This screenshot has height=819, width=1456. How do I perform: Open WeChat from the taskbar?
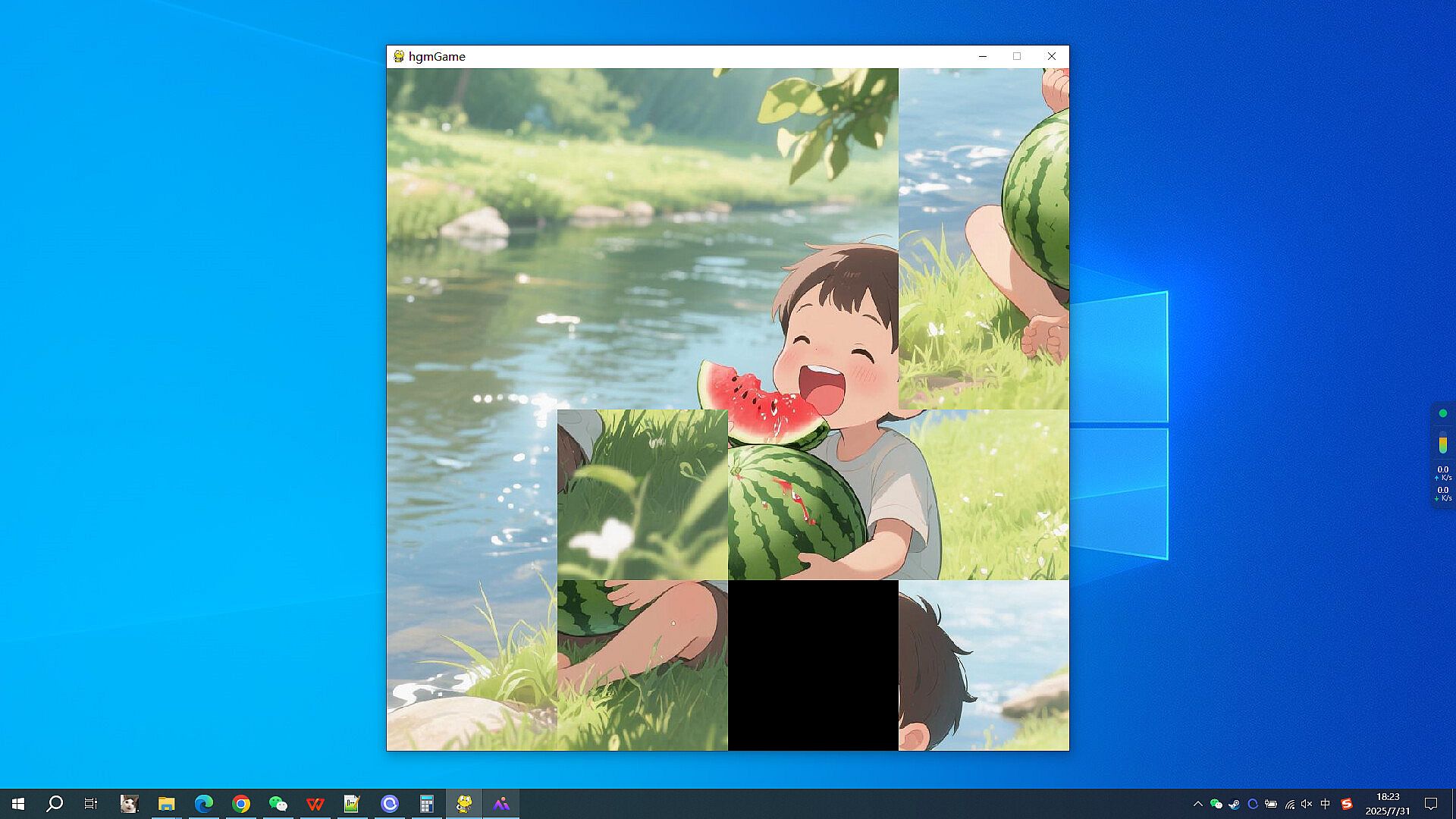278,804
